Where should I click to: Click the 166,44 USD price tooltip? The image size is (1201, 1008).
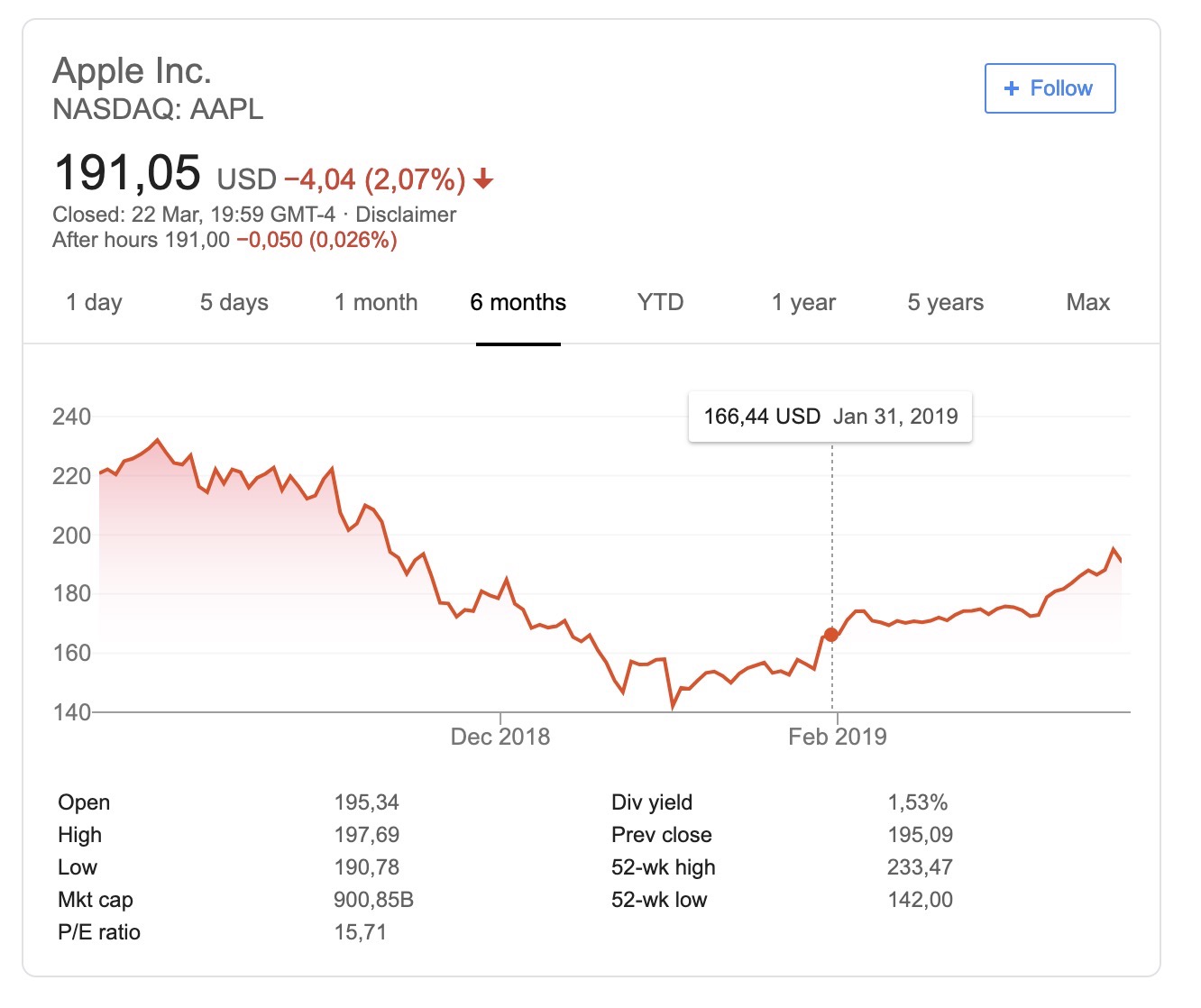click(762, 417)
